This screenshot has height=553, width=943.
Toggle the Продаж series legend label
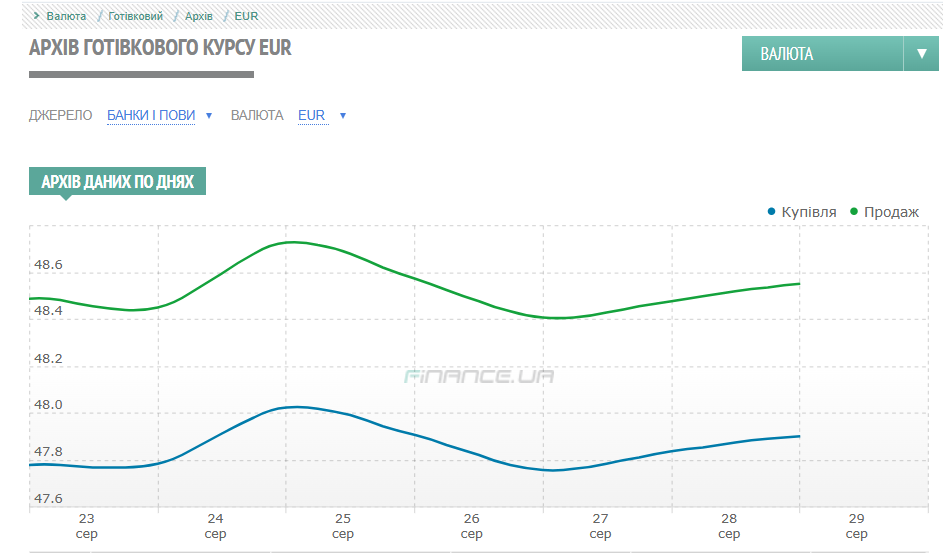[x=891, y=212]
